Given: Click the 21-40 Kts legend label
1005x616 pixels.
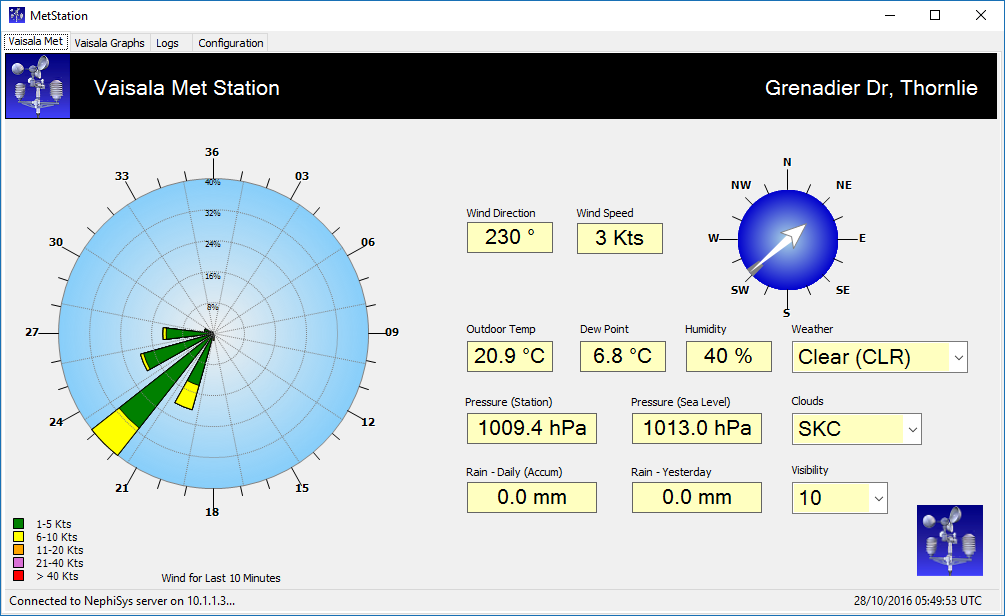Looking at the screenshot, I should [60, 563].
